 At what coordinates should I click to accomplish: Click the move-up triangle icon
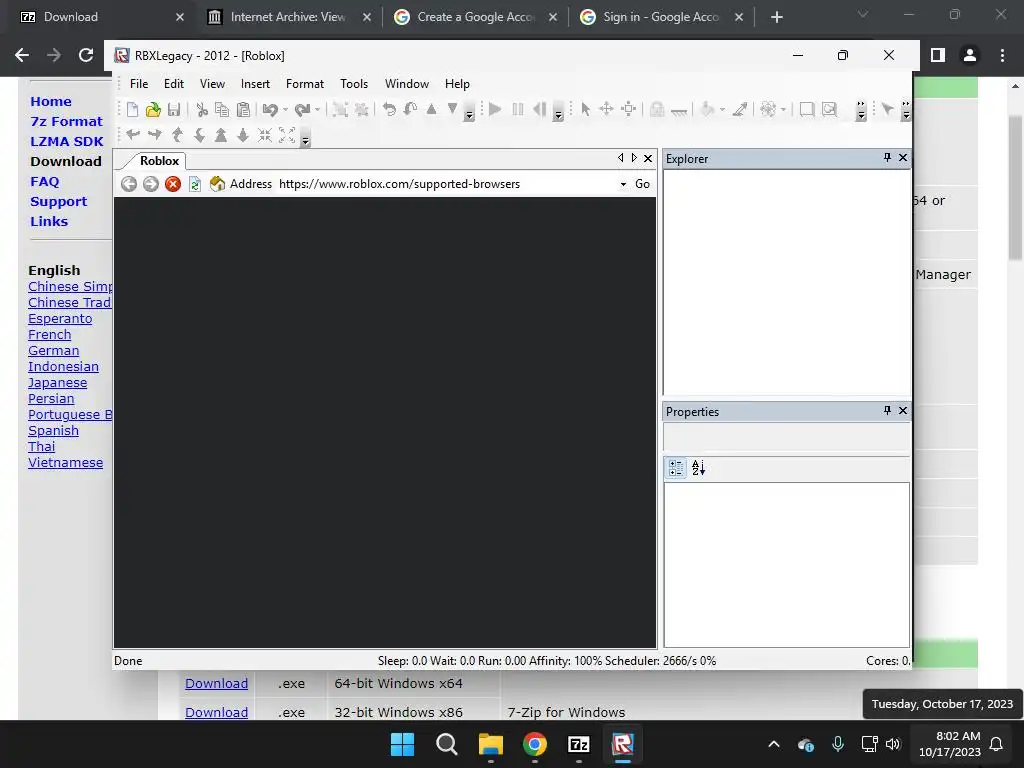click(431, 109)
